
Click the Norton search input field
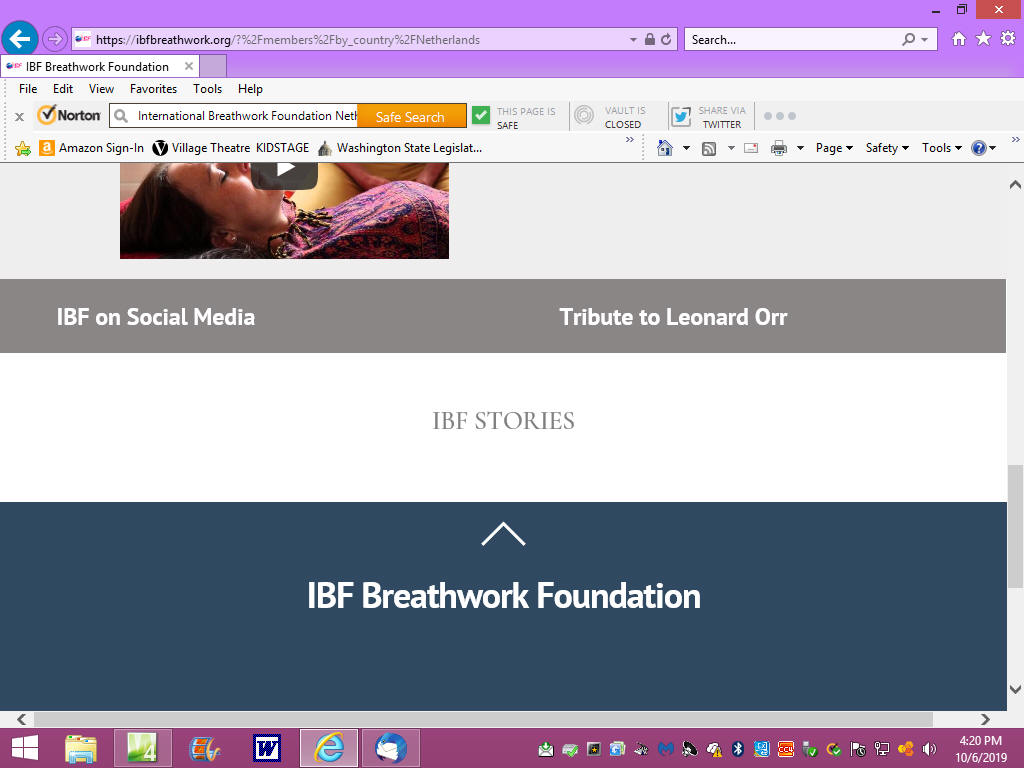pos(234,116)
